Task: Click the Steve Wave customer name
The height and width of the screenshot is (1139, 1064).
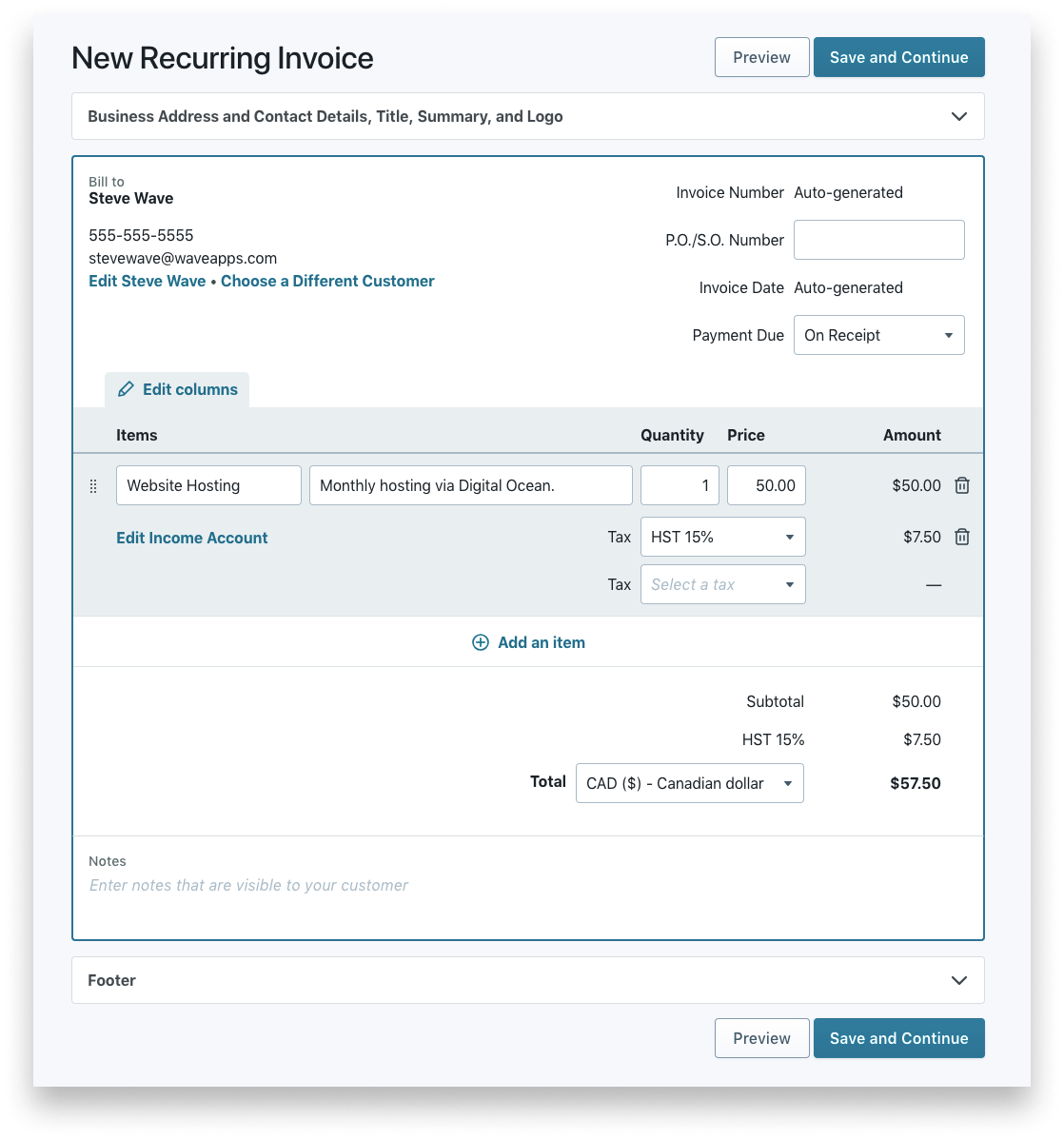Action: pos(130,198)
